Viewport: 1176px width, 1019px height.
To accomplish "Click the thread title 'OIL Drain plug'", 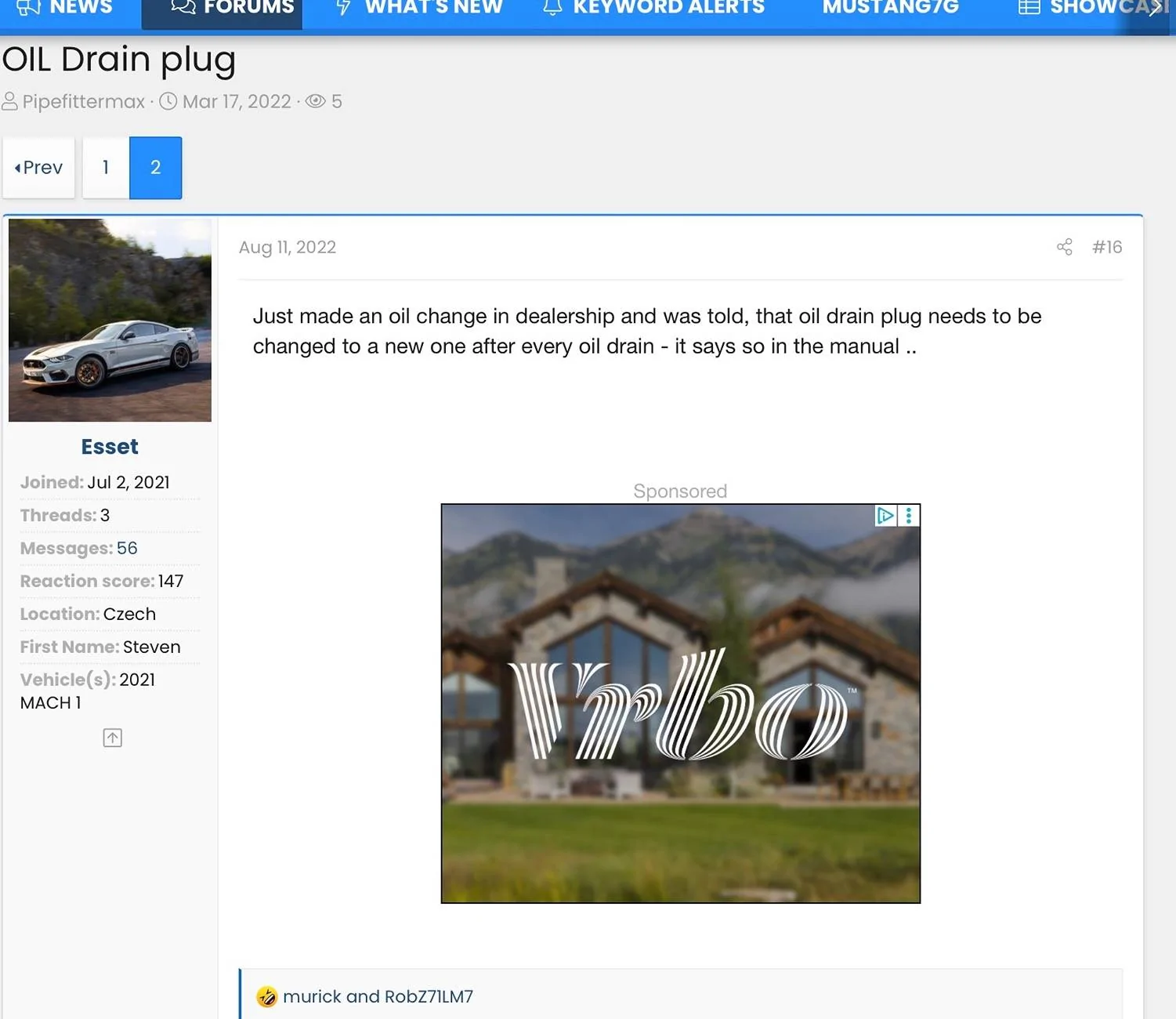I will coord(118,60).
